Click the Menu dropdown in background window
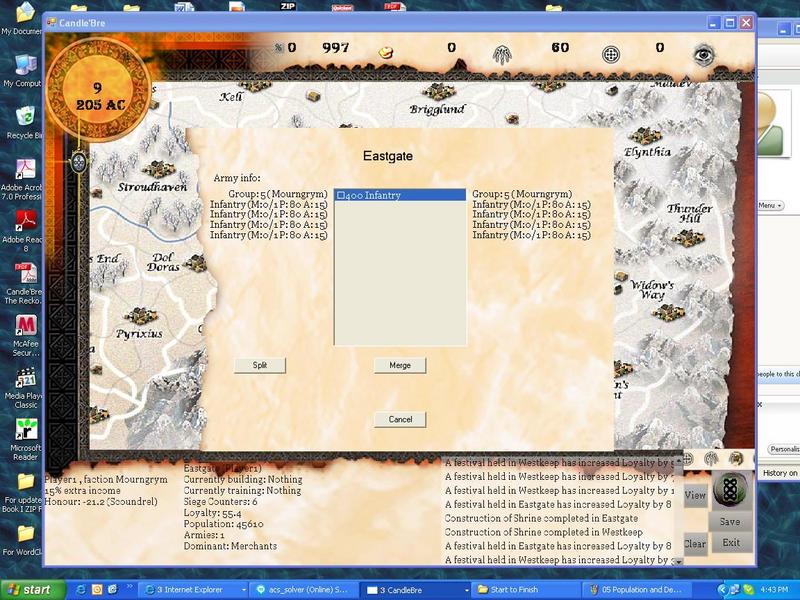The width and height of the screenshot is (800, 600). [x=770, y=206]
